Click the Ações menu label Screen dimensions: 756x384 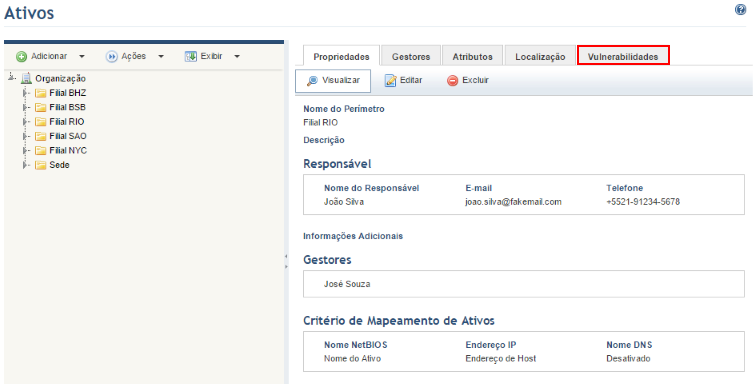tap(134, 56)
